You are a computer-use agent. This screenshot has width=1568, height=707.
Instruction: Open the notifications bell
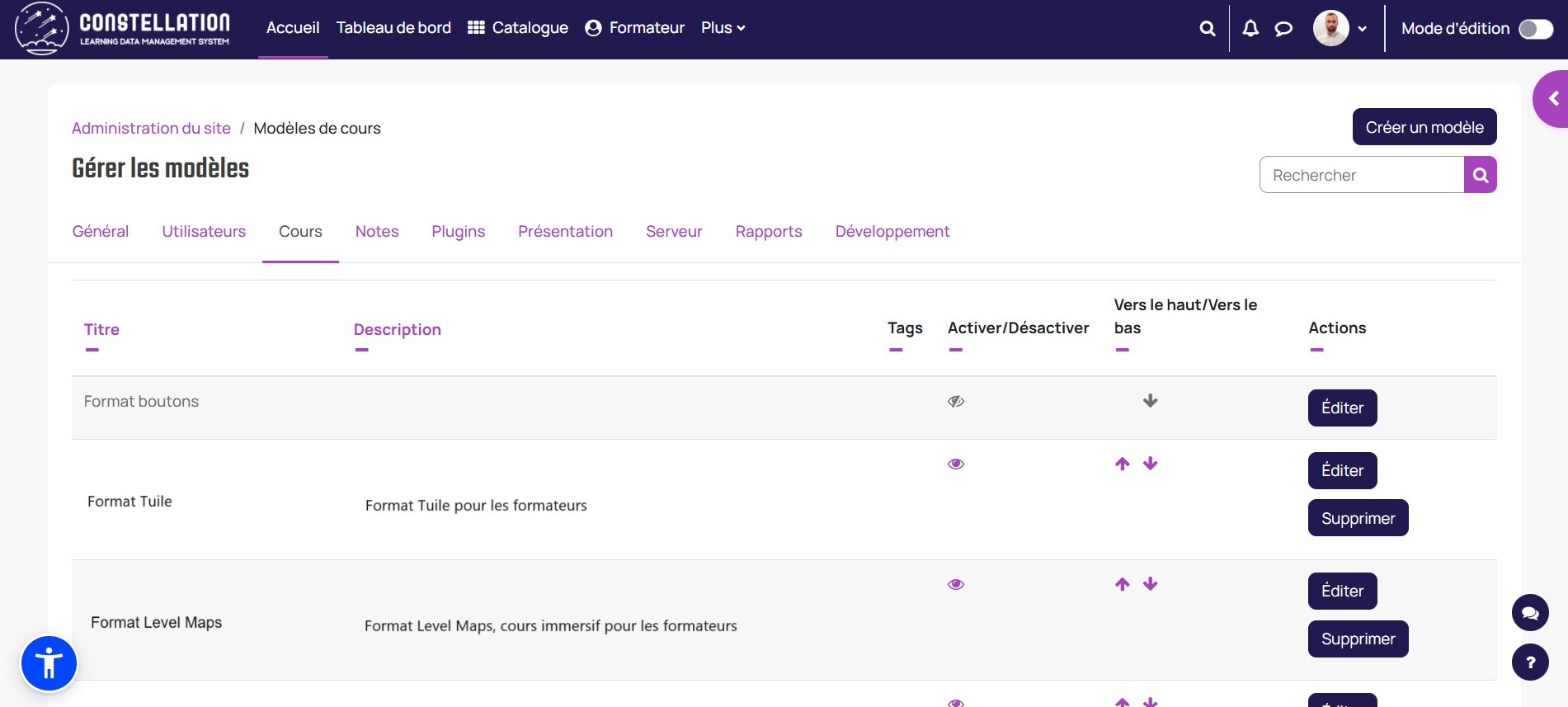[x=1250, y=29]
